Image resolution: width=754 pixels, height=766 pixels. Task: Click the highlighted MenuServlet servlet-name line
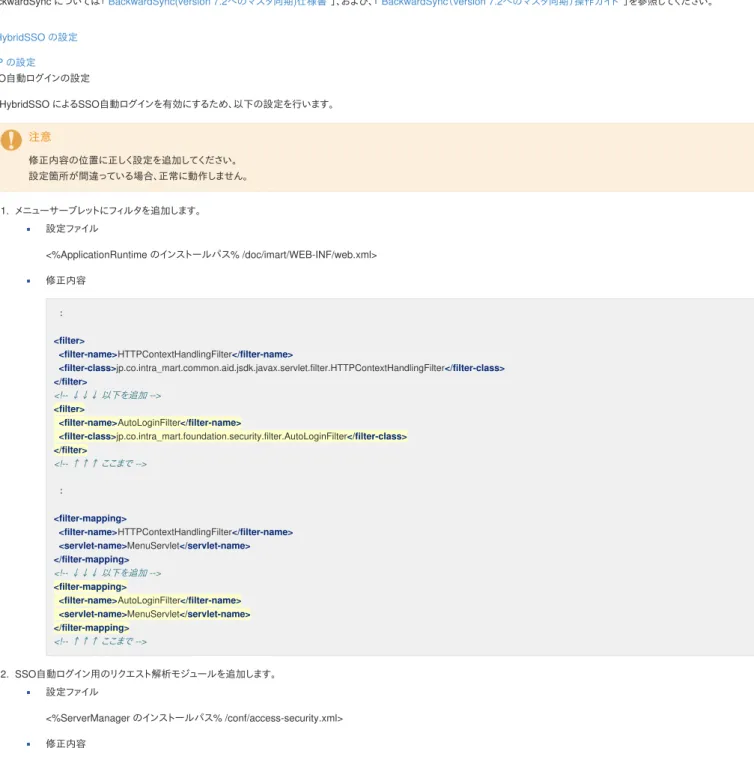pos(154,614)
